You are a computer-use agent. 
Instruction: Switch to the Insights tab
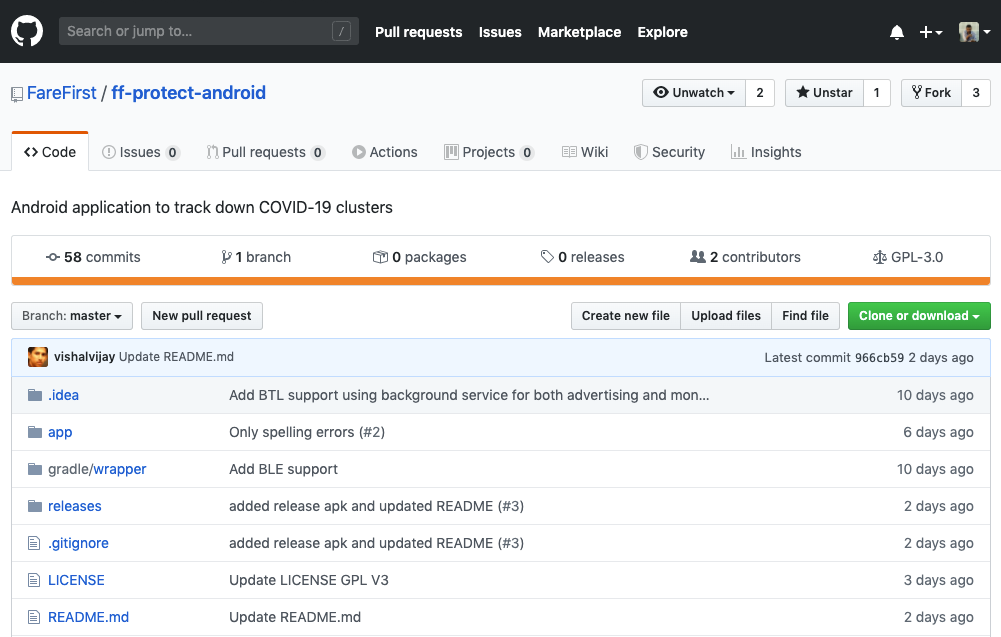pyautogui.click(x=765, y=152)
